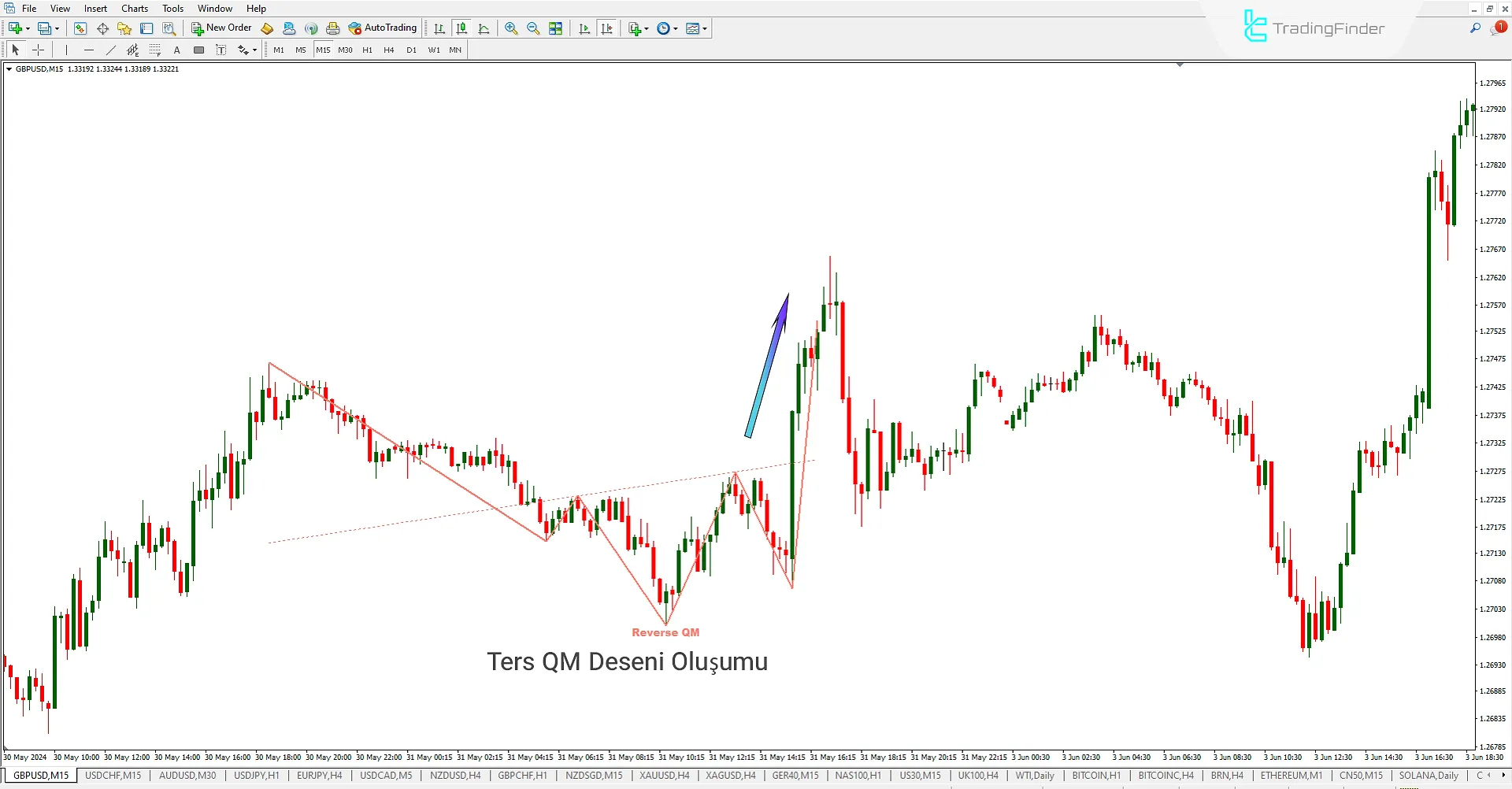This screenshot has width=1512, height=789.
Task: Switch chart to line chart mode
Action: pyautogui.click(x=484, y=28)
